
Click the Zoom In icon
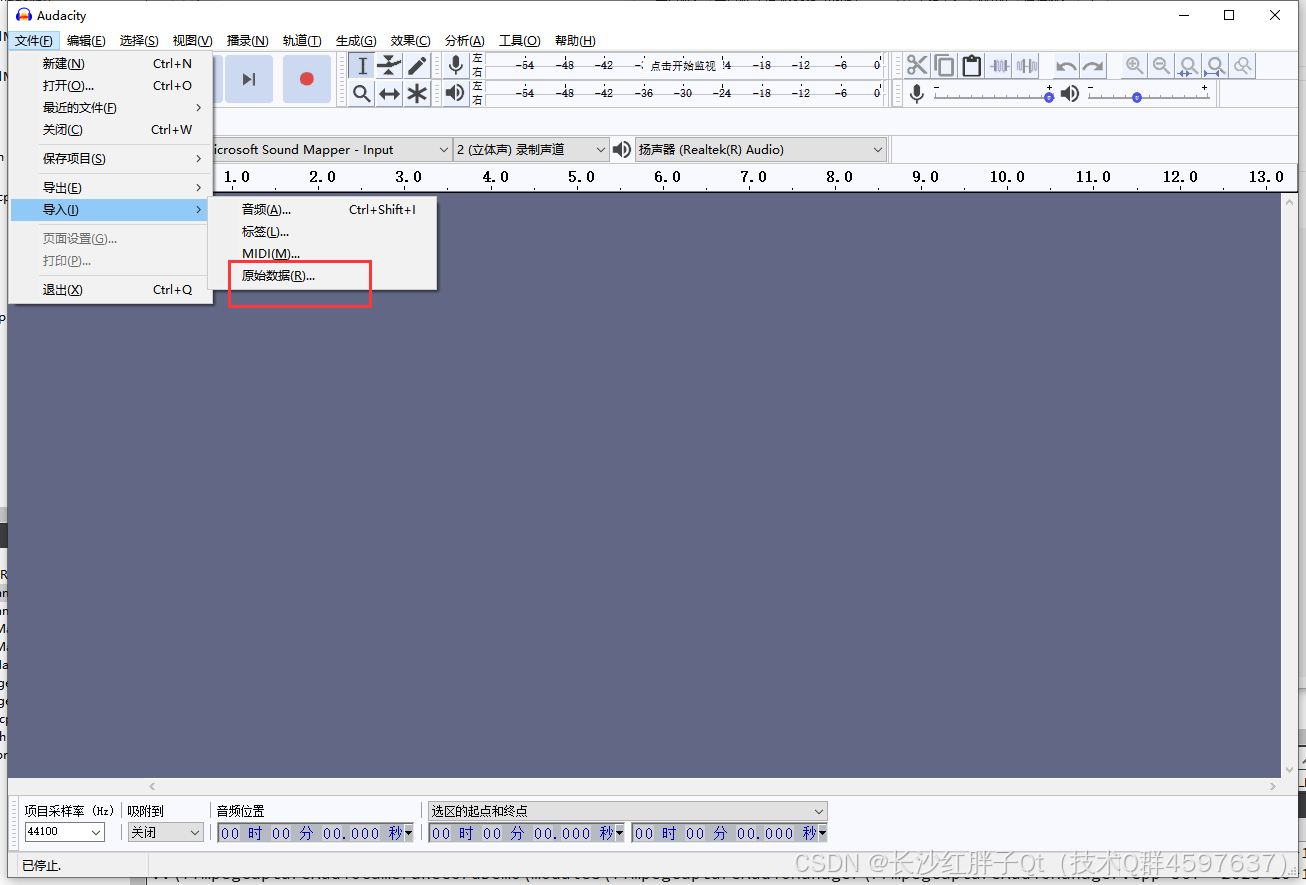(1134, 66)
